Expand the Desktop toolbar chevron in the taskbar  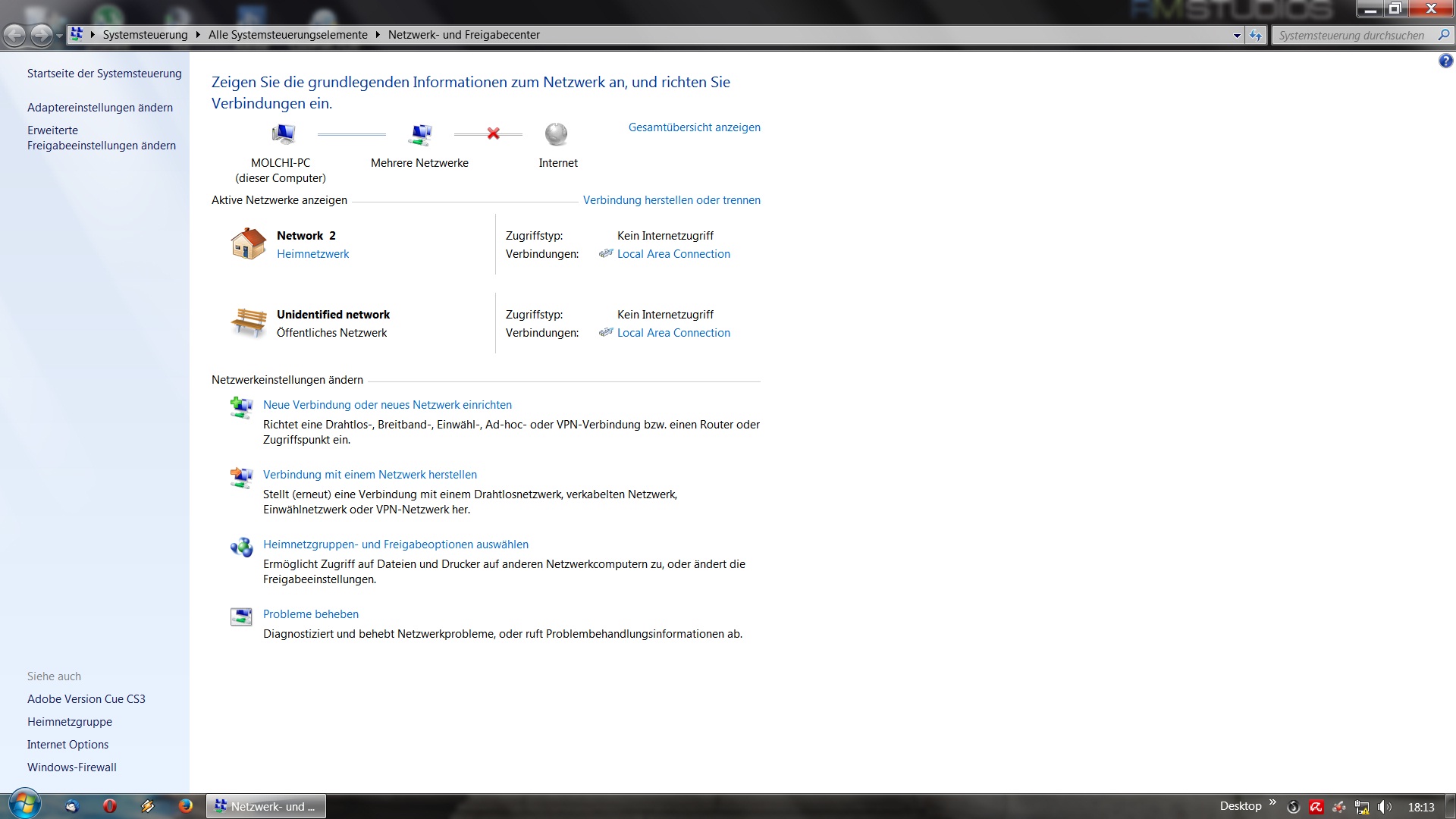1272,802
